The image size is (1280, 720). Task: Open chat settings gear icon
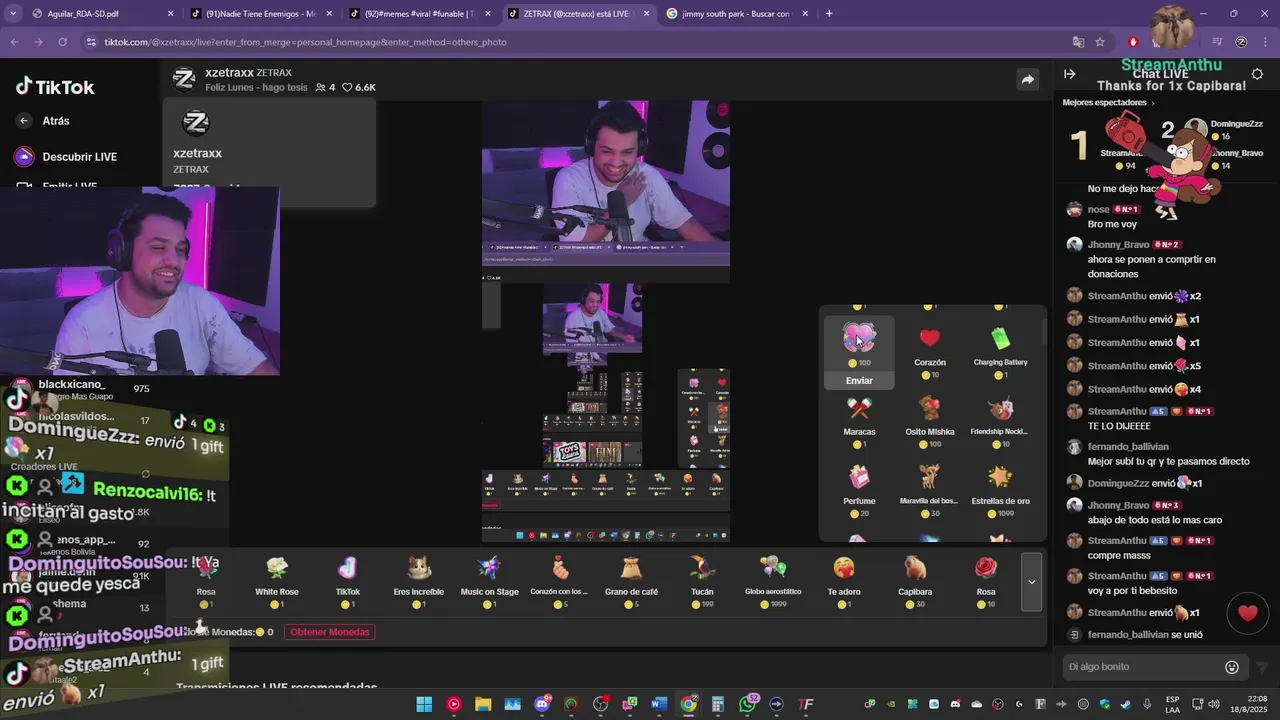1257,74
